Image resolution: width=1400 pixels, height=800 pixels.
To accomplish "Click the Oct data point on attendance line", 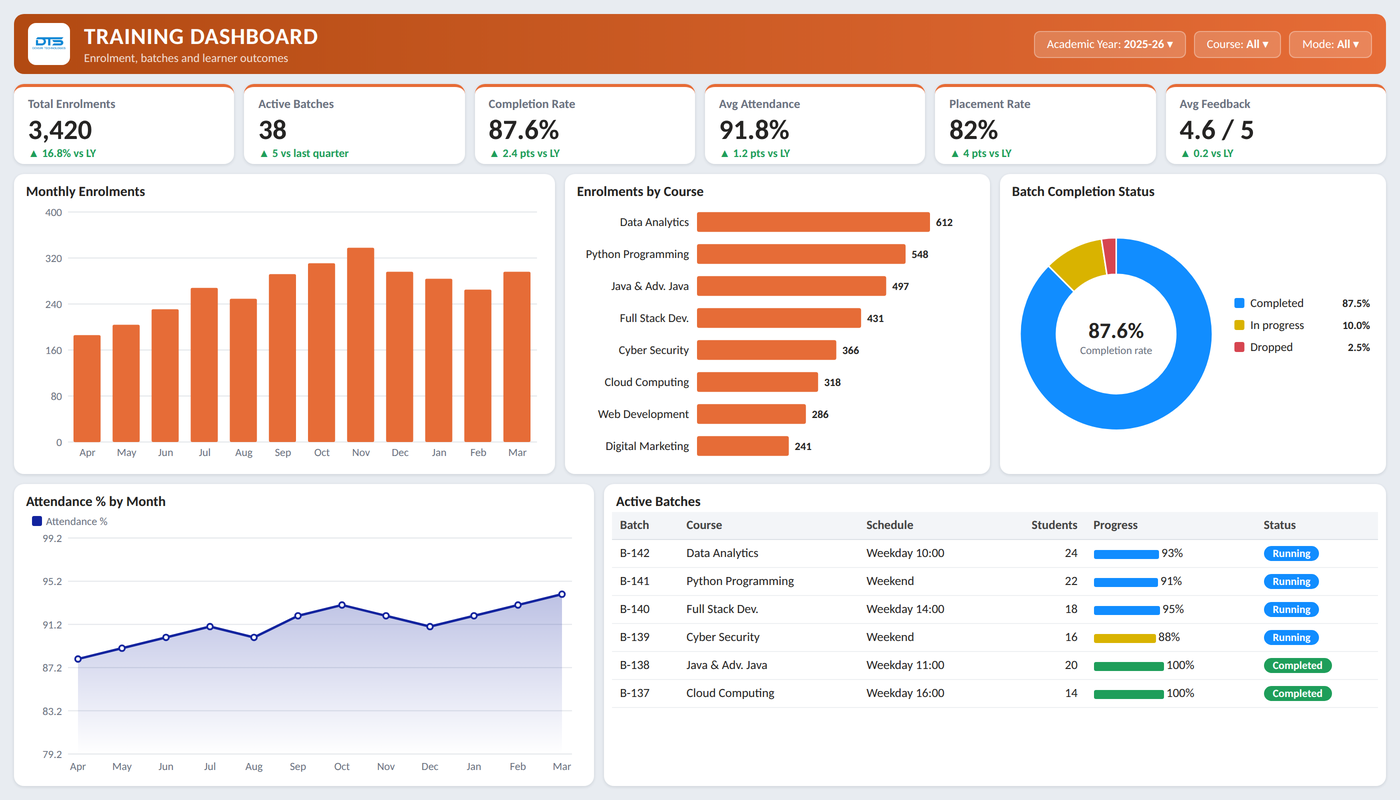I will tap(342, 605).
